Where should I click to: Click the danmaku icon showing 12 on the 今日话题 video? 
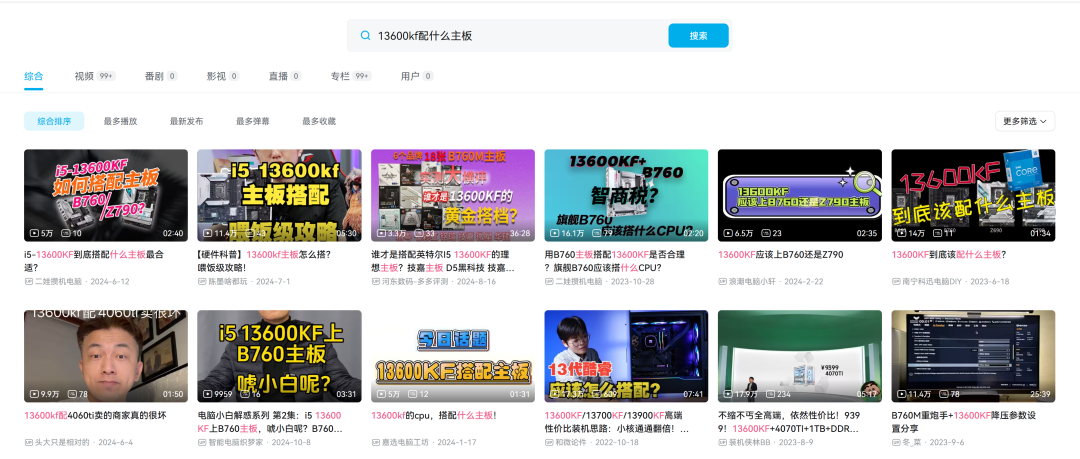coord(411,394)
